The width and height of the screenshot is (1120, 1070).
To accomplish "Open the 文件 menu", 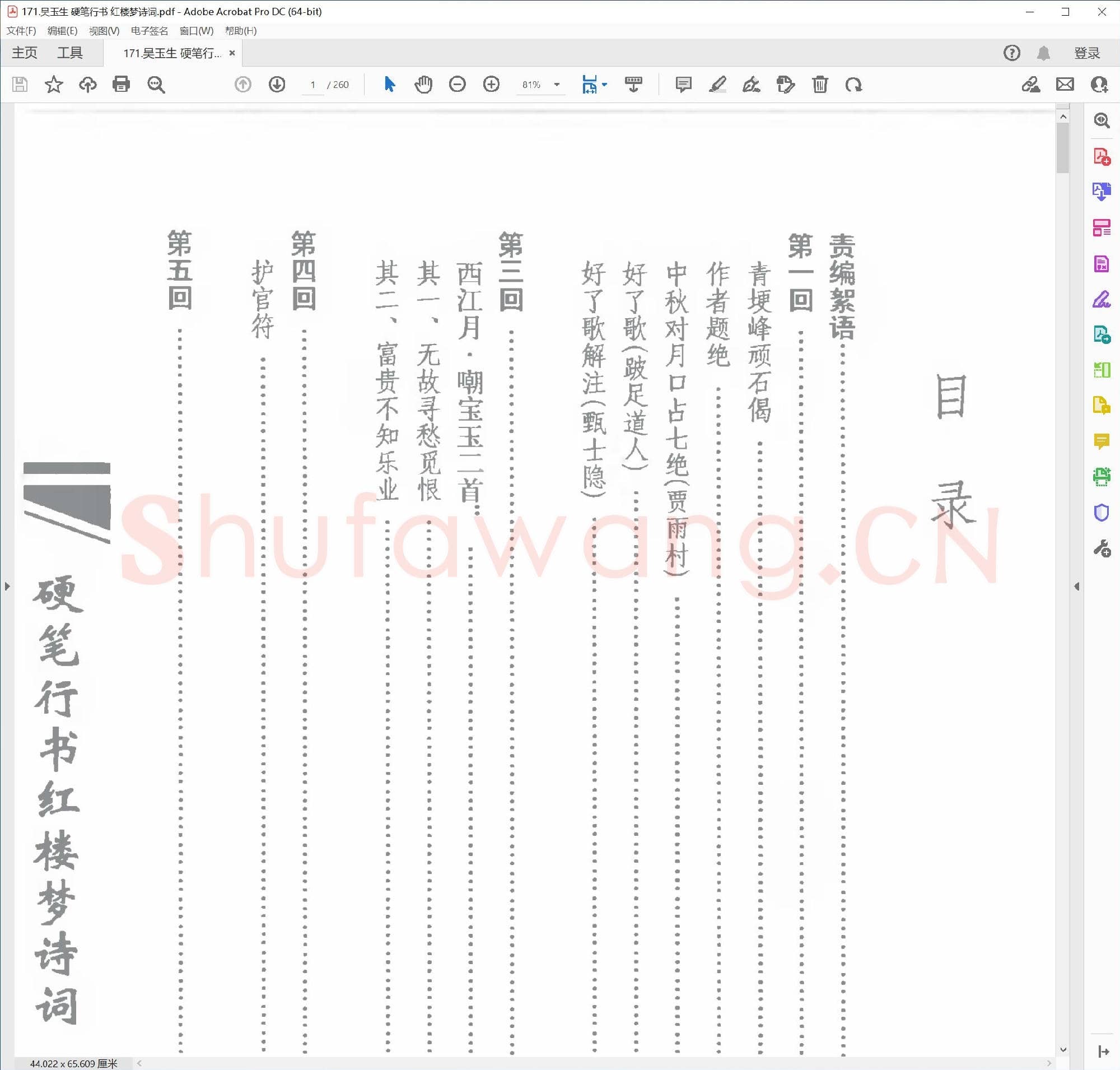I will (21, 31).
